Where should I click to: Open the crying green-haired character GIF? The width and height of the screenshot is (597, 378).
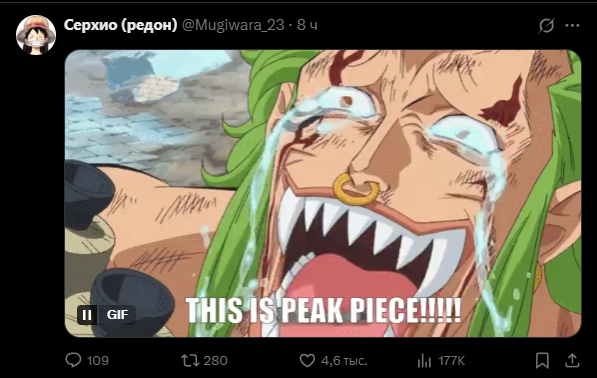(323, 193)
